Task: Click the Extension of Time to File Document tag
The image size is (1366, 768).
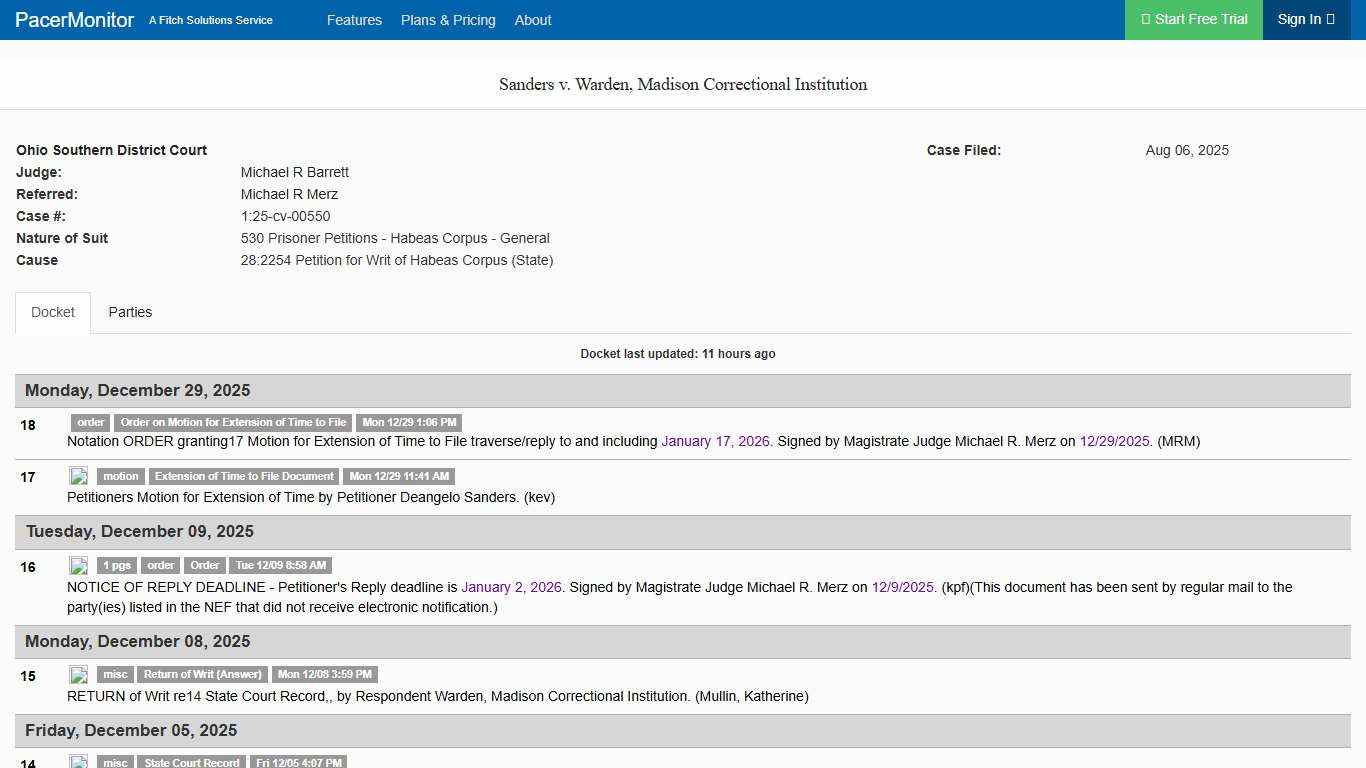Action: (x=244, y=476)
